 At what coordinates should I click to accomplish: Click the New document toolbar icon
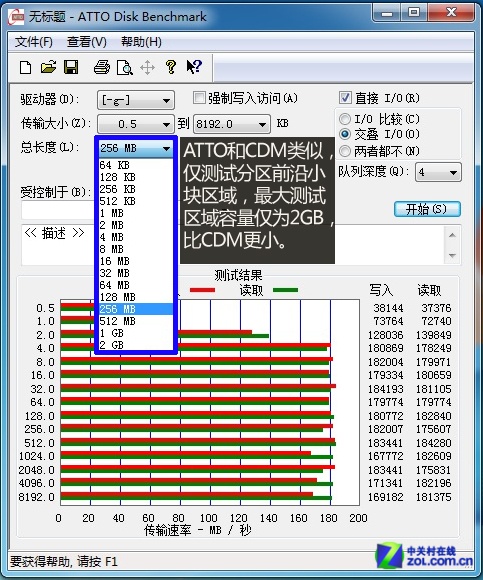[x=25, y=67]
